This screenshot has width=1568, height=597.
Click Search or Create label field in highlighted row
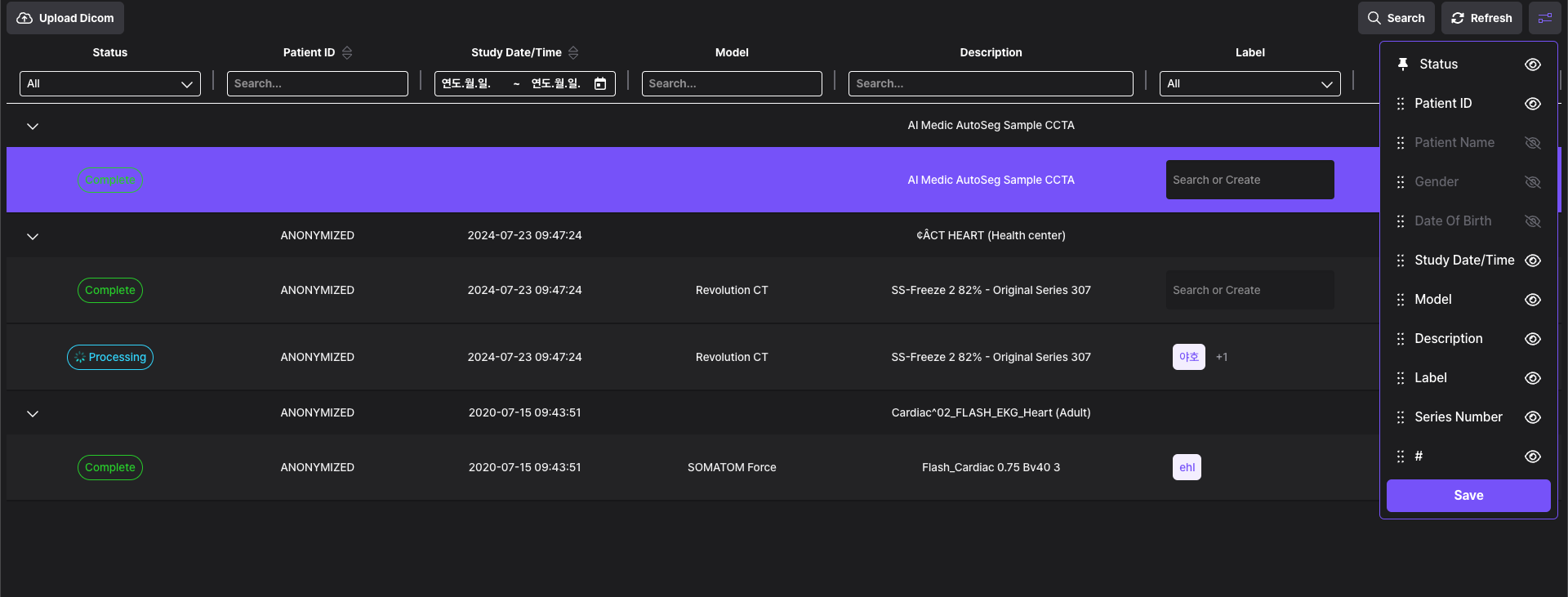(x=1249, y=180)
